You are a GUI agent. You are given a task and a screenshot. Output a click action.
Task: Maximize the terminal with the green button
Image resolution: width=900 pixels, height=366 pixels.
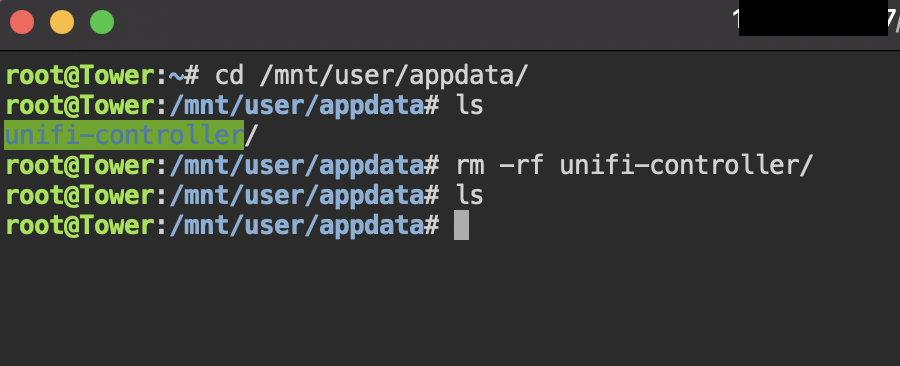102,23
